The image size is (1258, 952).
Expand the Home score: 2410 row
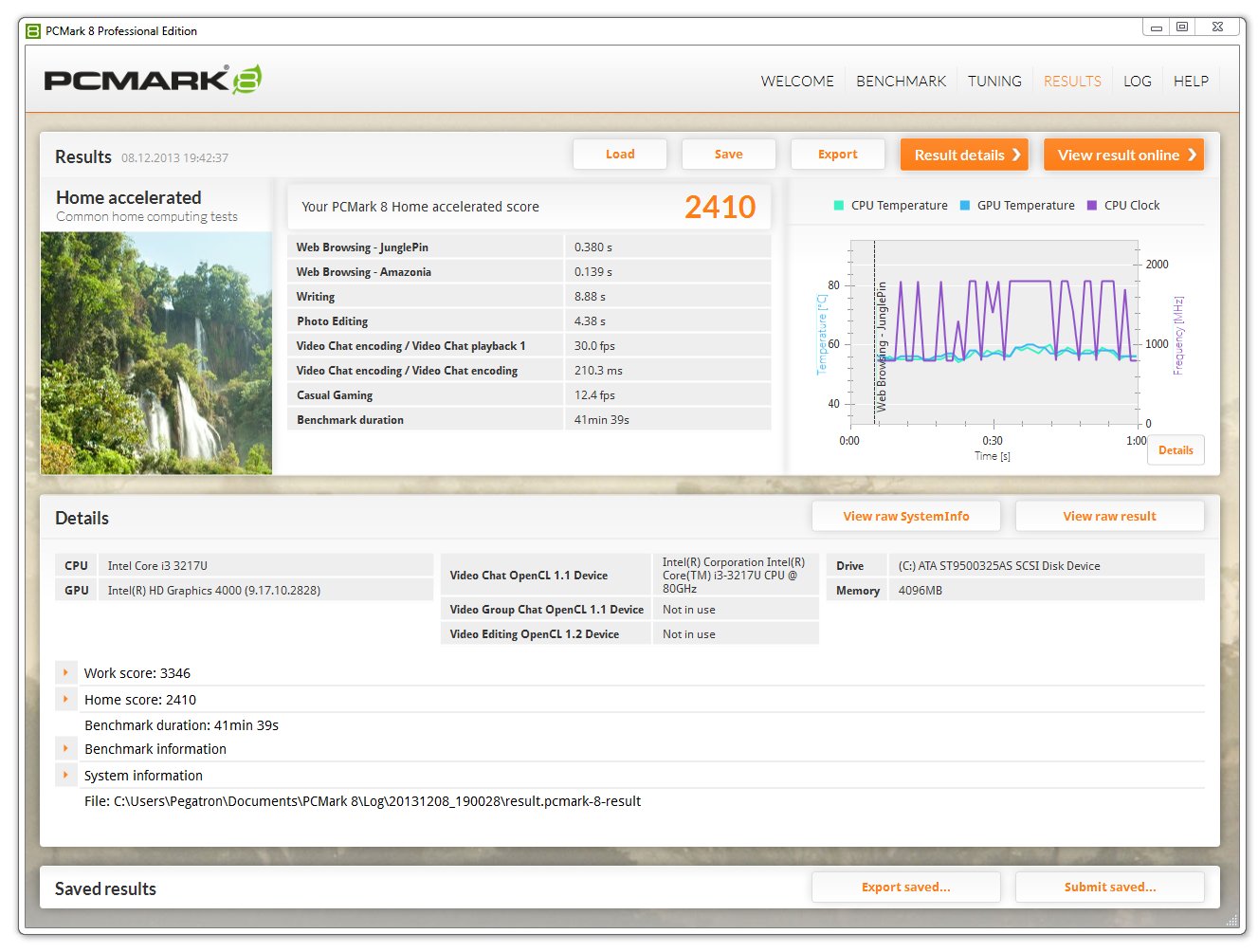[65, 700]
